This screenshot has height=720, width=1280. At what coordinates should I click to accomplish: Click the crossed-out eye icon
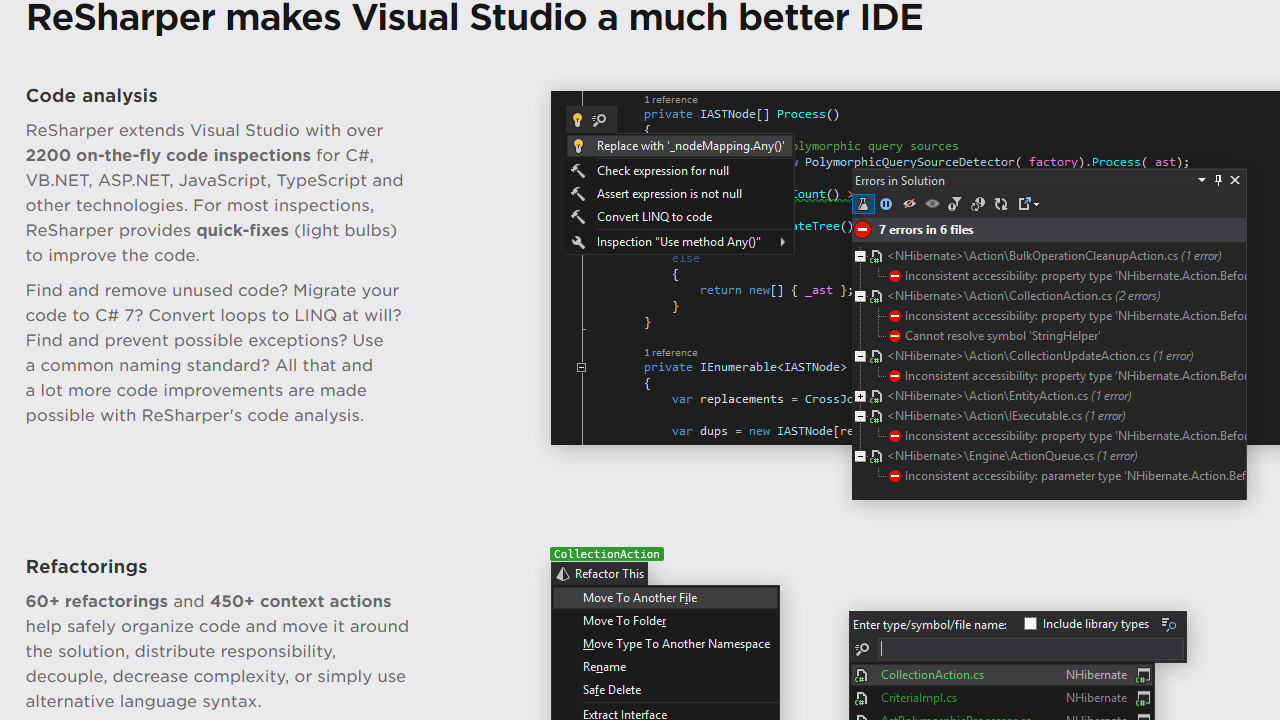(x=909, y=204)
